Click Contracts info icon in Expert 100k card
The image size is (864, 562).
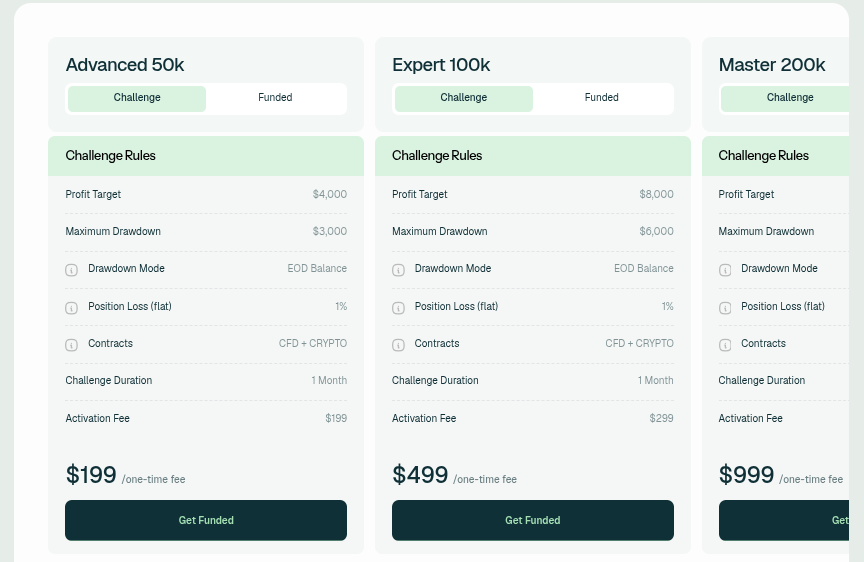(398, 345)
